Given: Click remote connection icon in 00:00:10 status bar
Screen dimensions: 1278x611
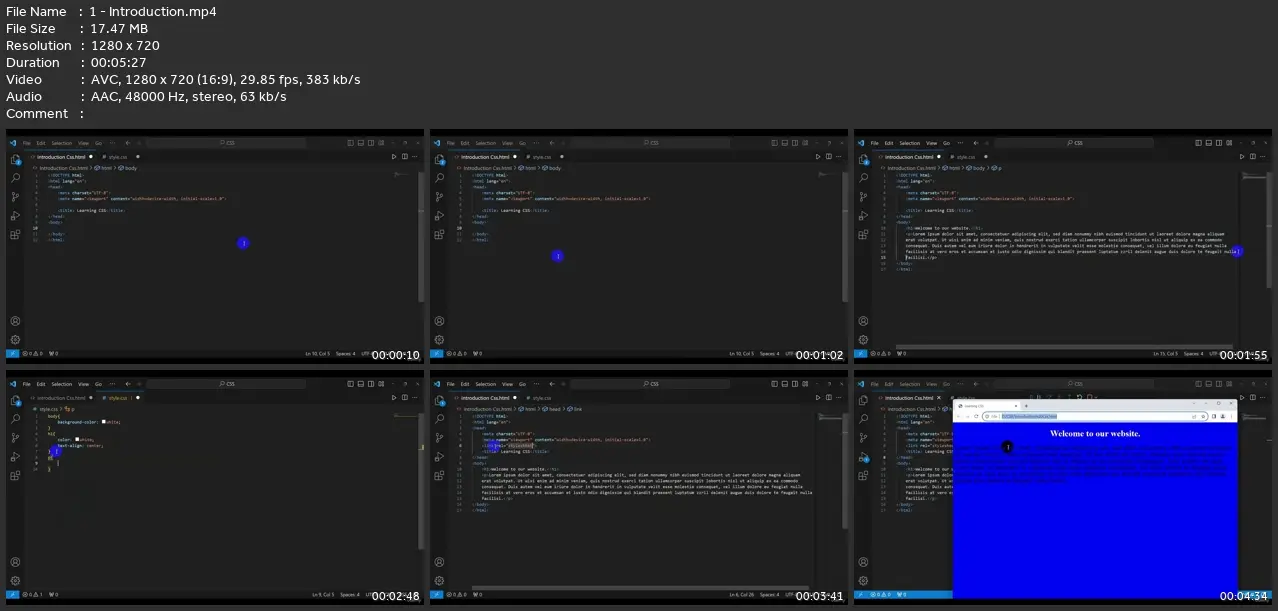Looking at the screenshot, I should point(11,353).
